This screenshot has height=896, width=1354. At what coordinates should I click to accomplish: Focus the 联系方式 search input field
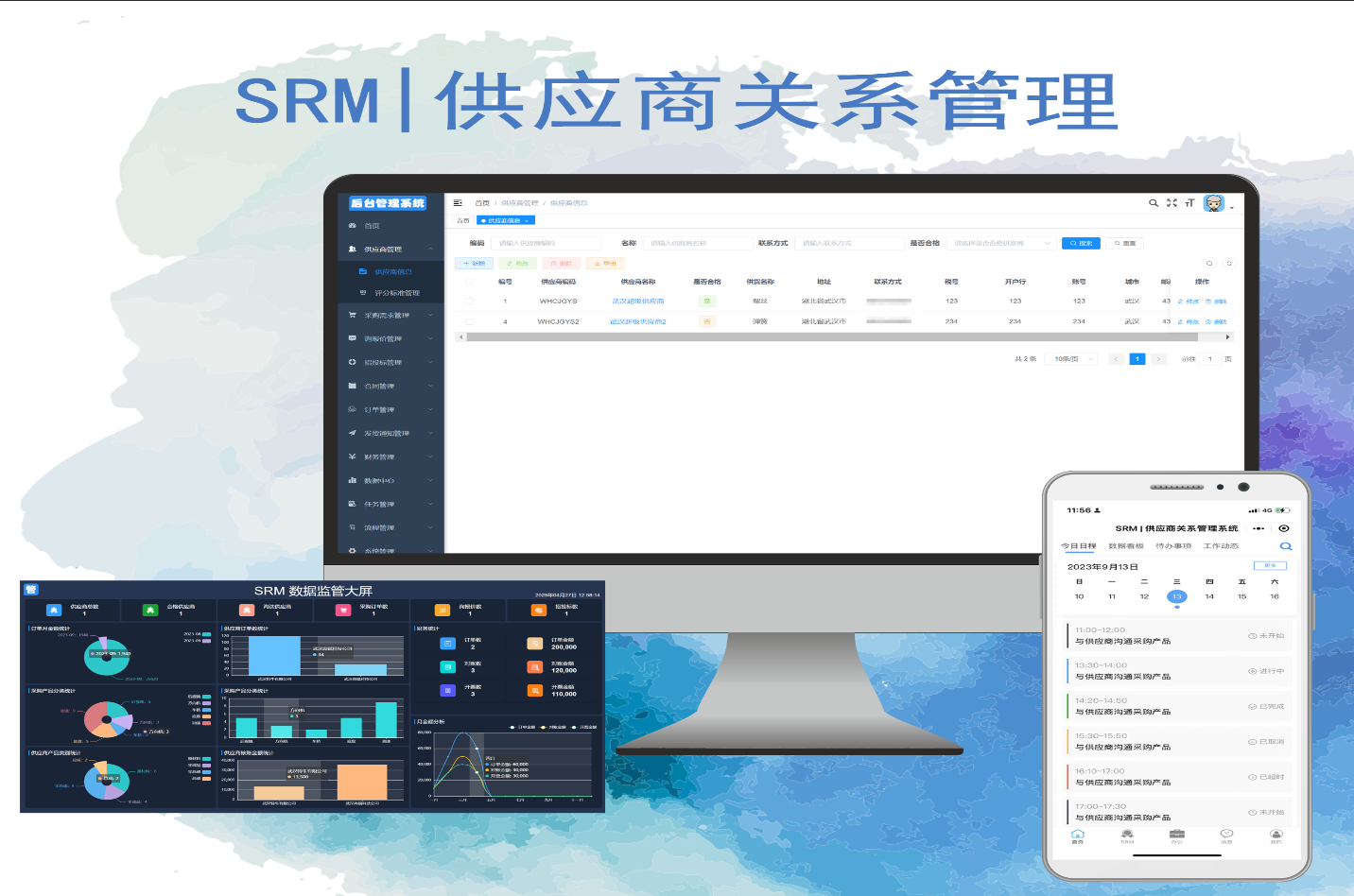point(848,244)
